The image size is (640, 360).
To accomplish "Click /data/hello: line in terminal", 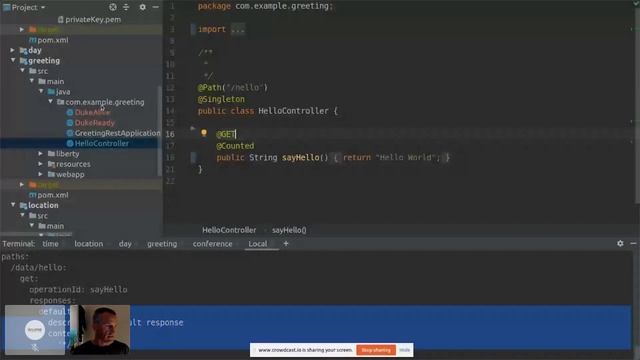I will point(38,268).
